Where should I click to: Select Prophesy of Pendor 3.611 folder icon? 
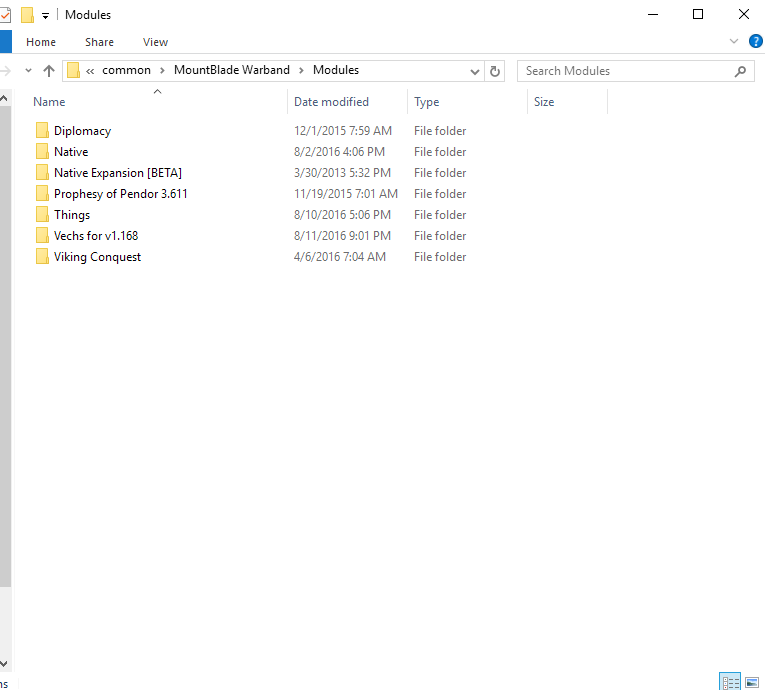click(42, 193)
